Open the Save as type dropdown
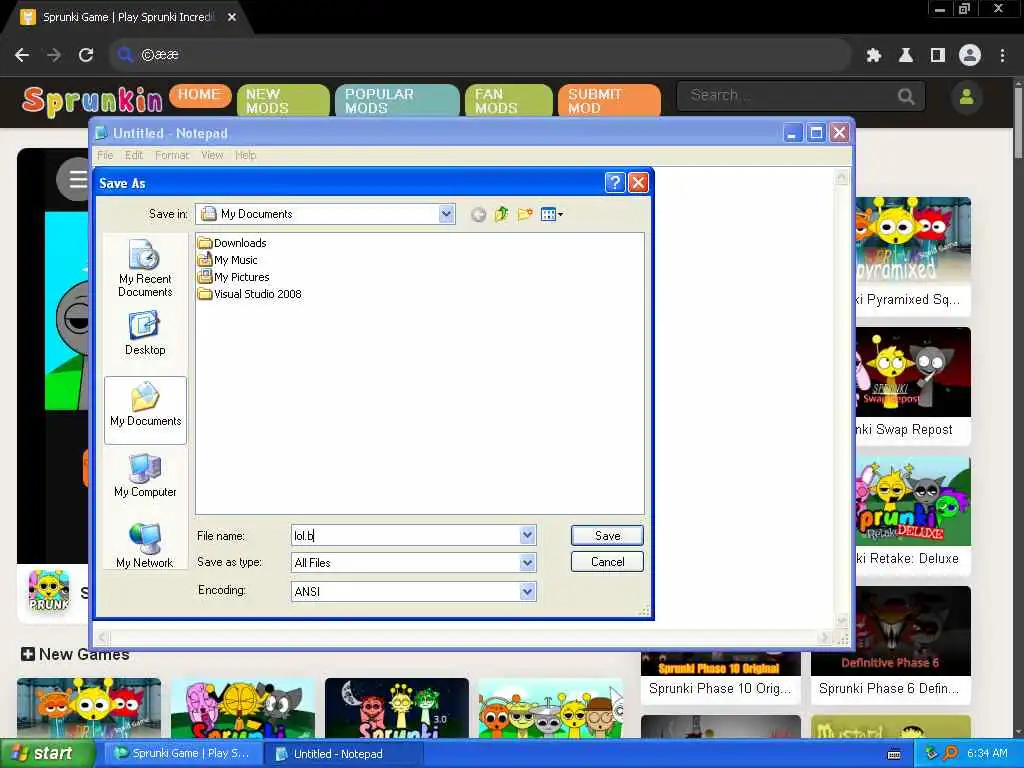1024x768 pixels. click(528, 562)
